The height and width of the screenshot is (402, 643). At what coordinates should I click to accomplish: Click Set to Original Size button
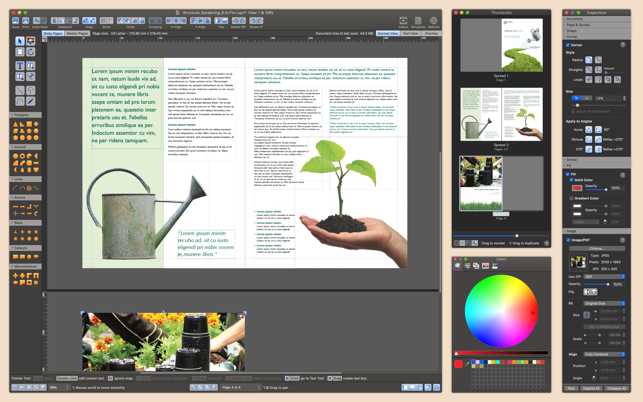604,327
